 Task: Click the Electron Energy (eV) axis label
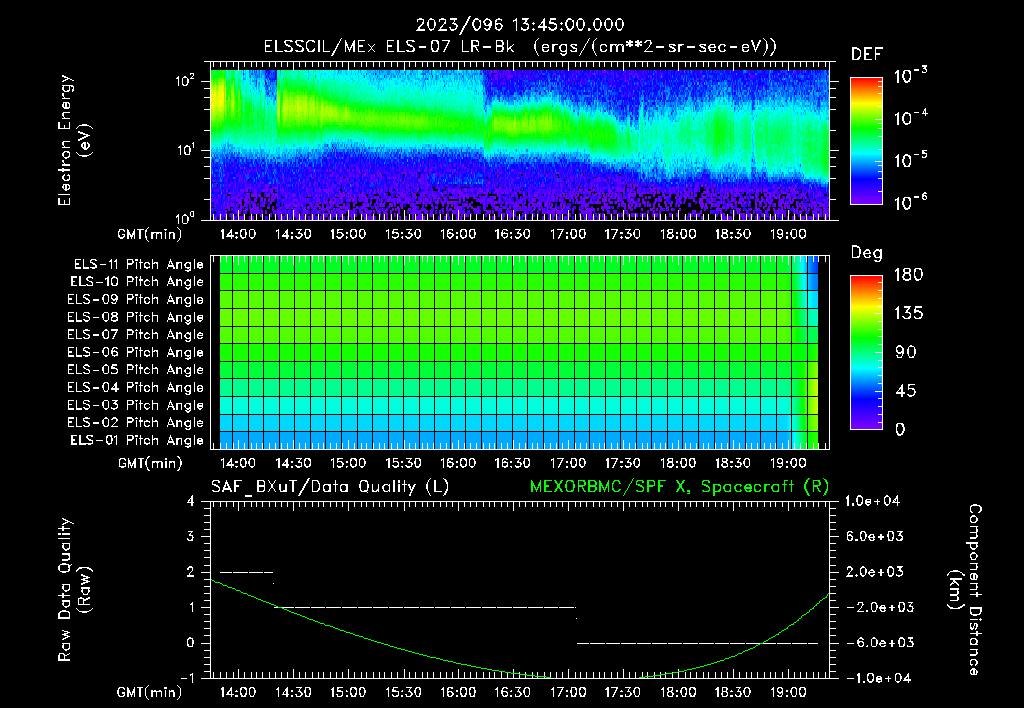click(74, 140)
